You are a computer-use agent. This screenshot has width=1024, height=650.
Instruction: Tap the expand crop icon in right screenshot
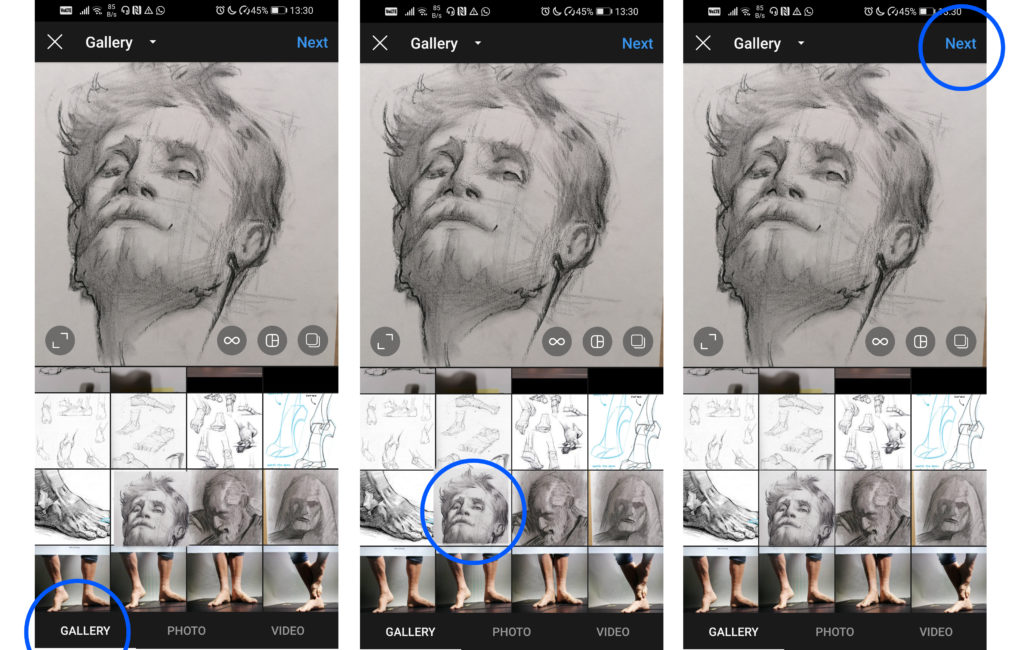click(x=709, y=342)
